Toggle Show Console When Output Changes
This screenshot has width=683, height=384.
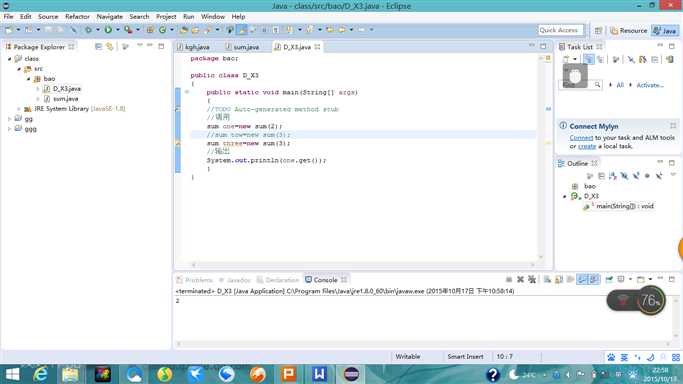tap(582, 280)
